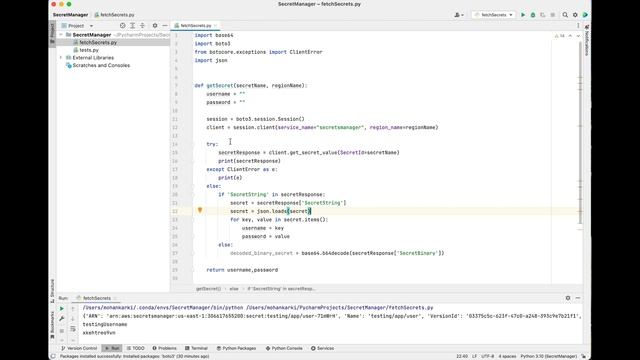Toggle the Run tool window button
The height and width of the screenshot is (360, 640).
[112, 348]
